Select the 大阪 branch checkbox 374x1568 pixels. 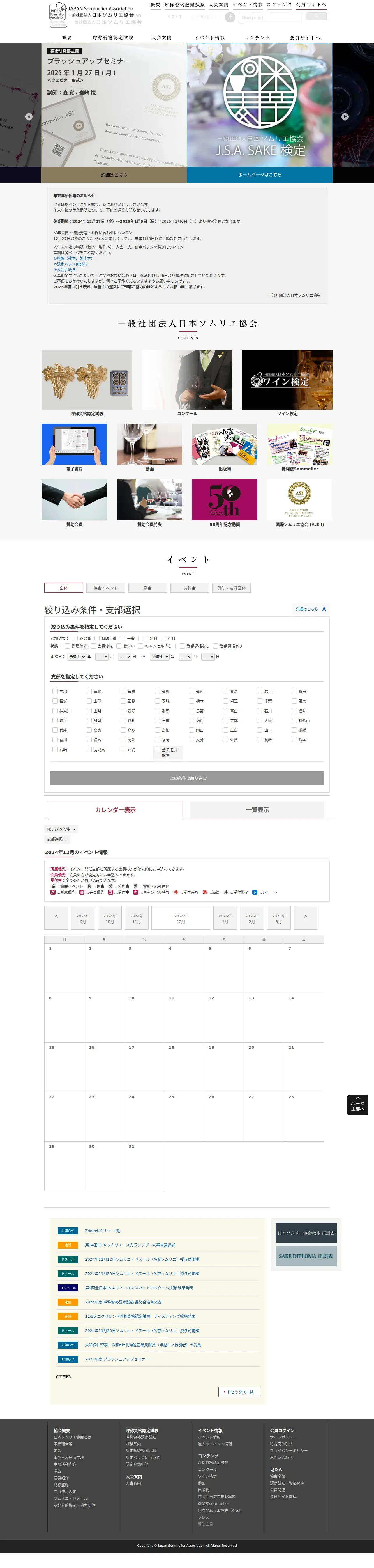[x=260, y=721]
